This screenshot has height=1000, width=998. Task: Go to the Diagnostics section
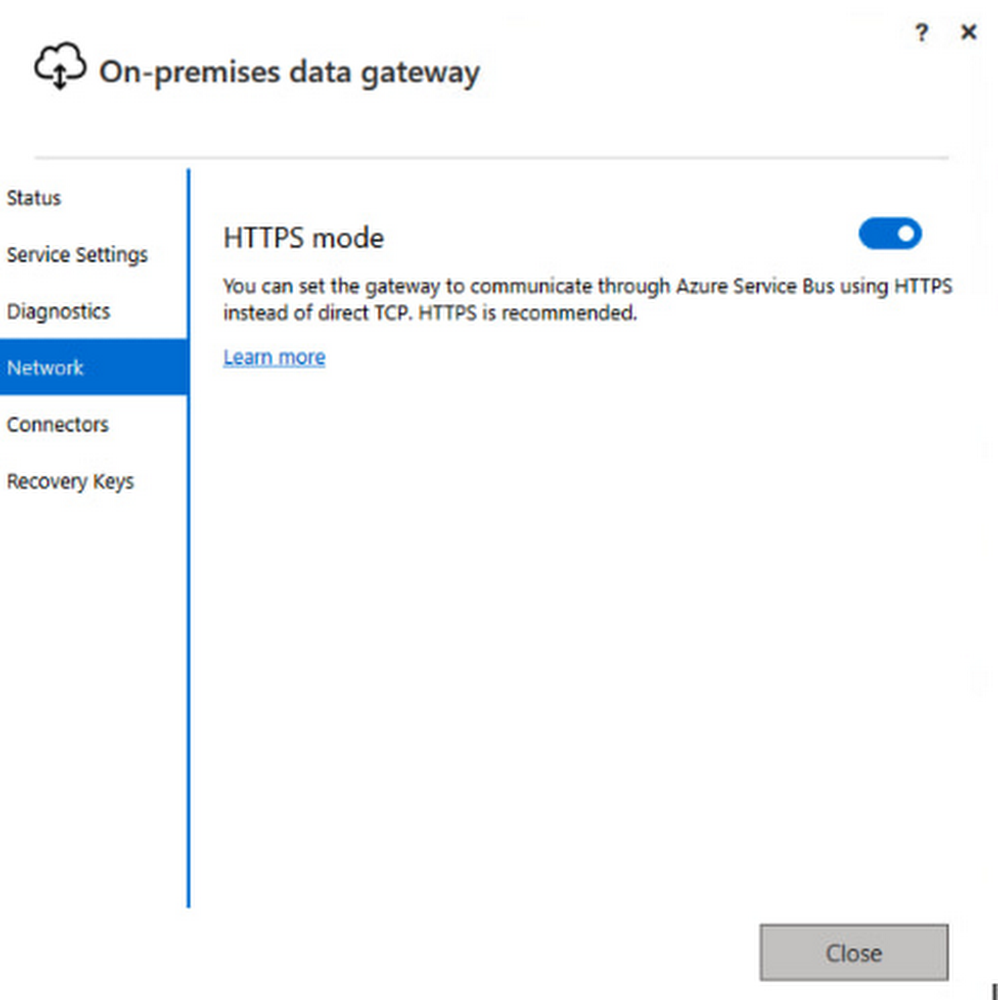(x=58, y=312)
